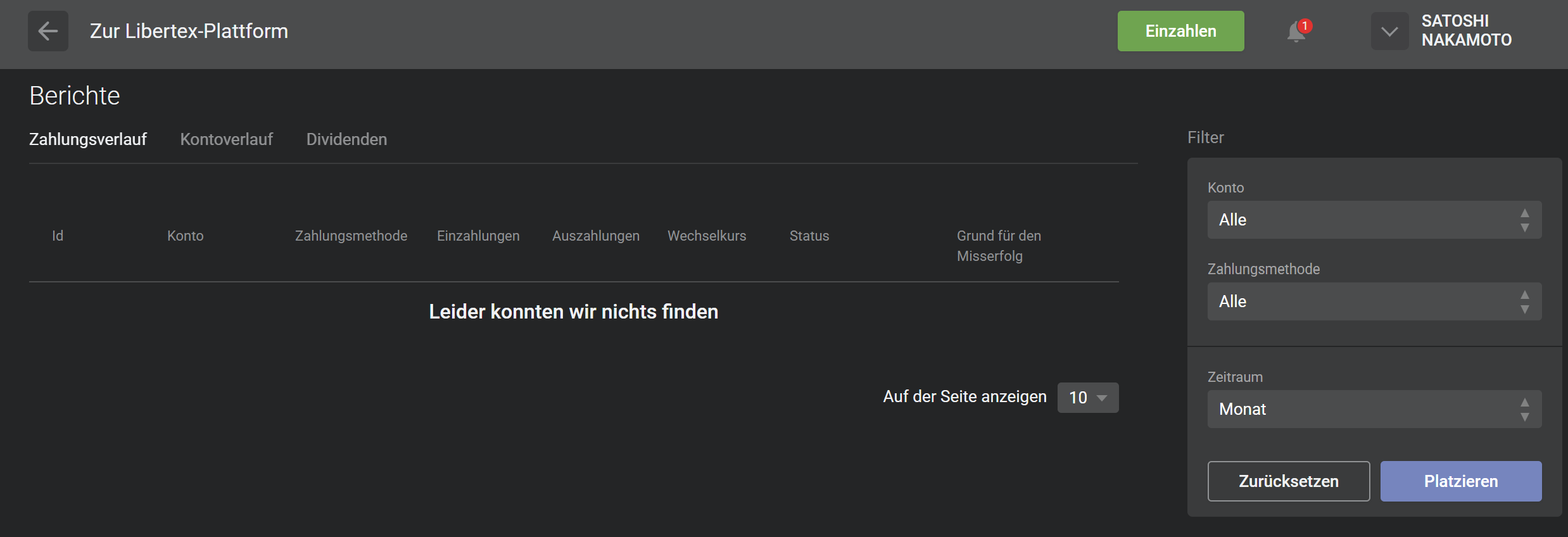Image resolution: width=1568 pixels, height=537 pixels.
Task: Click the Wechselkurs column header
Action: point(707,236)
